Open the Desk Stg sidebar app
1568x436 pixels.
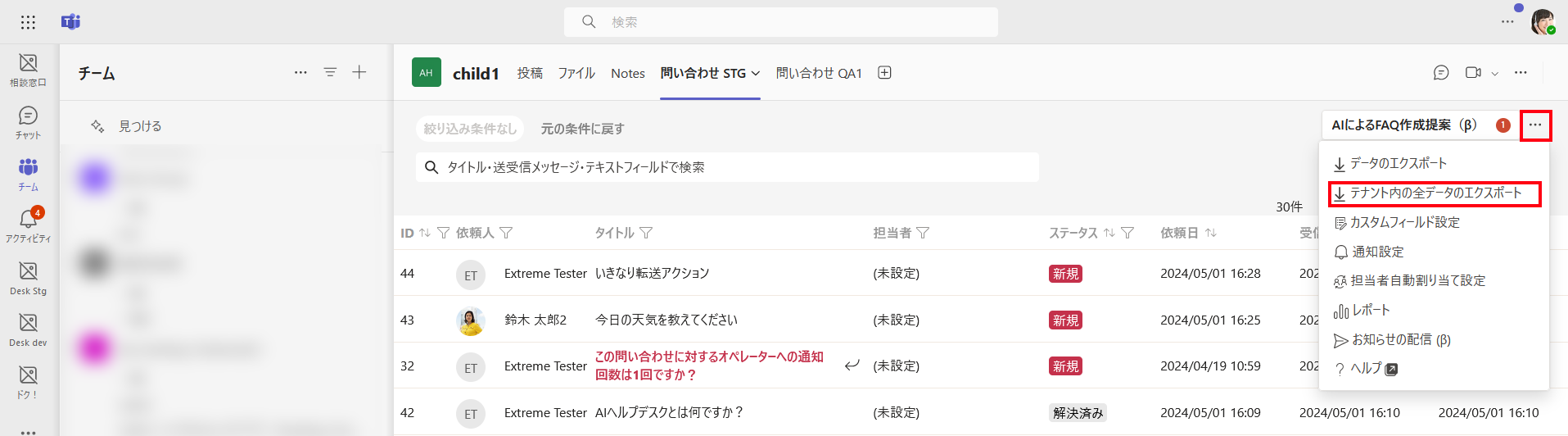point(28,278)
